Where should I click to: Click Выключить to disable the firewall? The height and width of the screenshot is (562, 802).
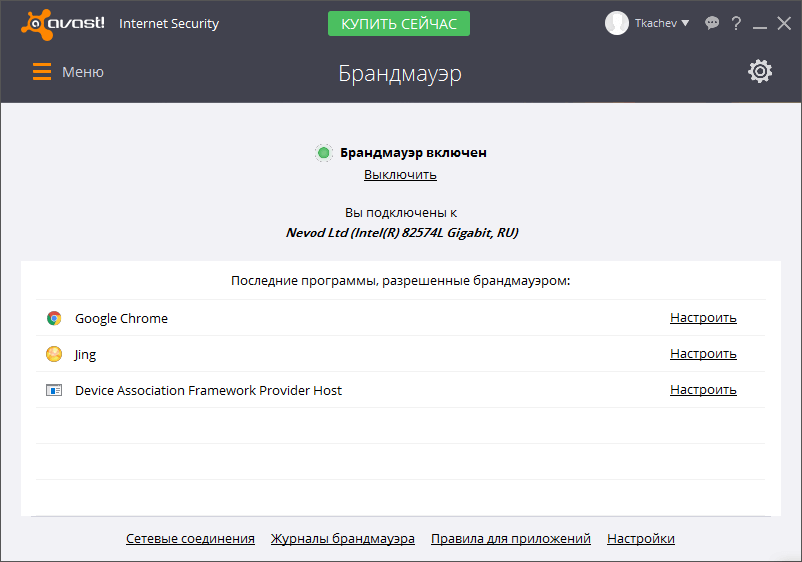pyautogui.click(x=400, y=175)
